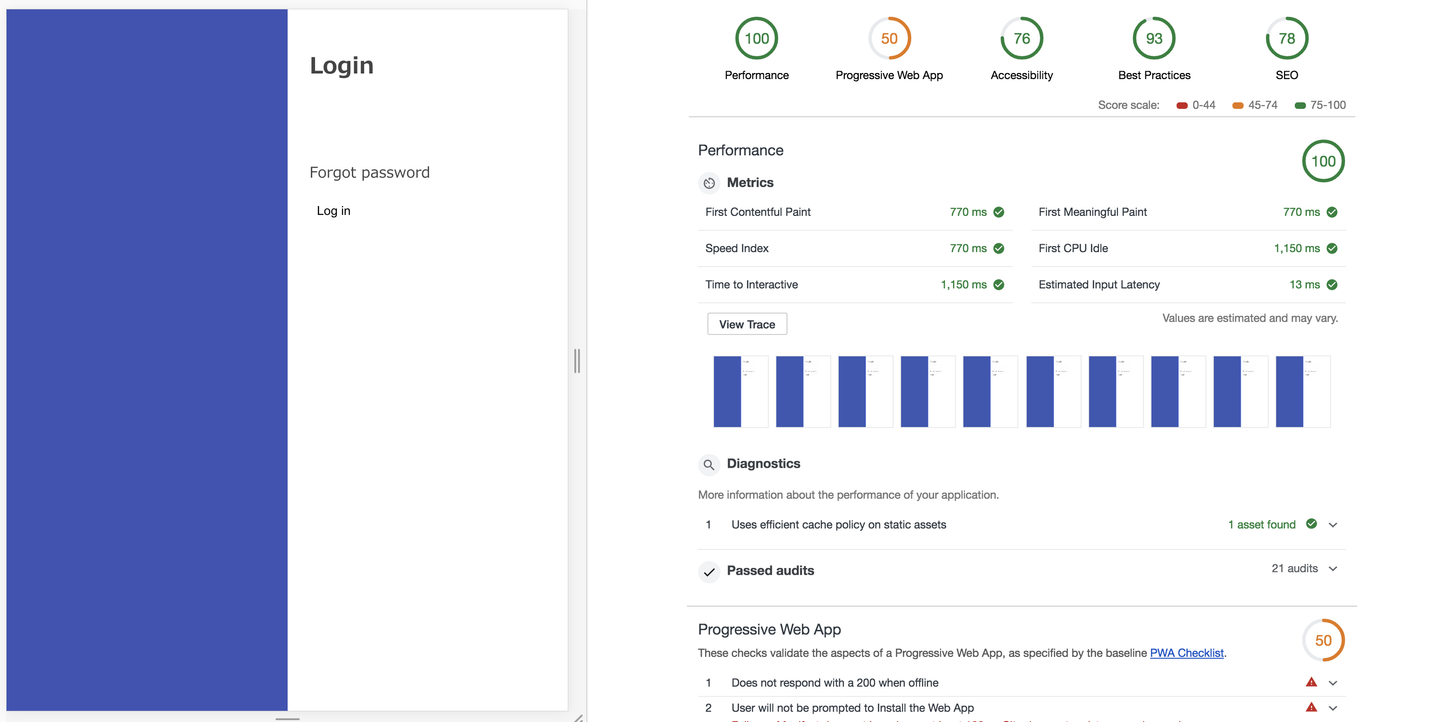Click the vertical panel divider handle
The width and height of the screenshot is (1440, 722).
(577, 361)
